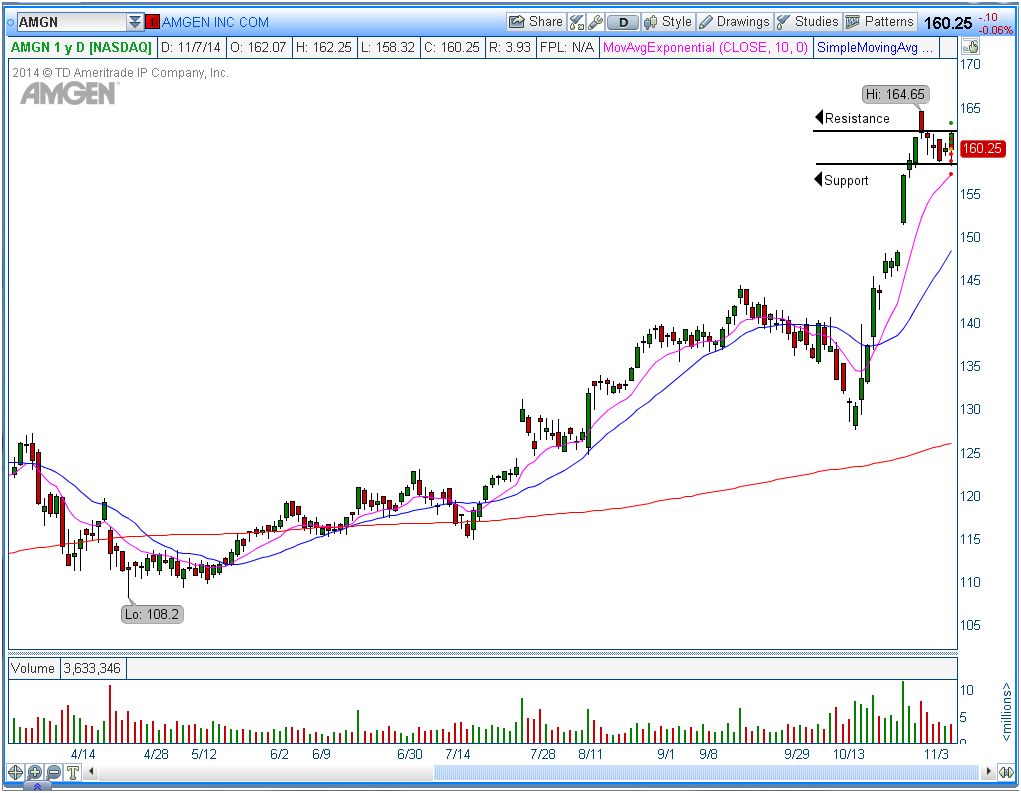Click the Lo: 108.2 price bubble
The image size is (1021, 793).
(x=152, y=614)
